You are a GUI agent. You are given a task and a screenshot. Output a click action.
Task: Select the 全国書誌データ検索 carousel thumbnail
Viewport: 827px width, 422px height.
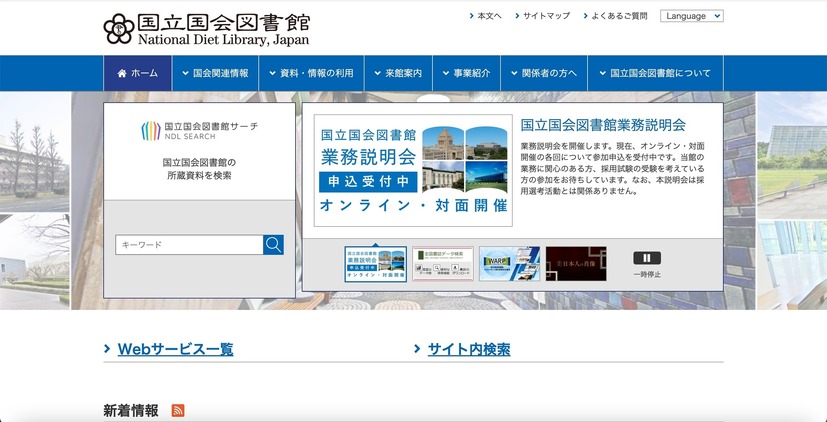pos(443,264)
